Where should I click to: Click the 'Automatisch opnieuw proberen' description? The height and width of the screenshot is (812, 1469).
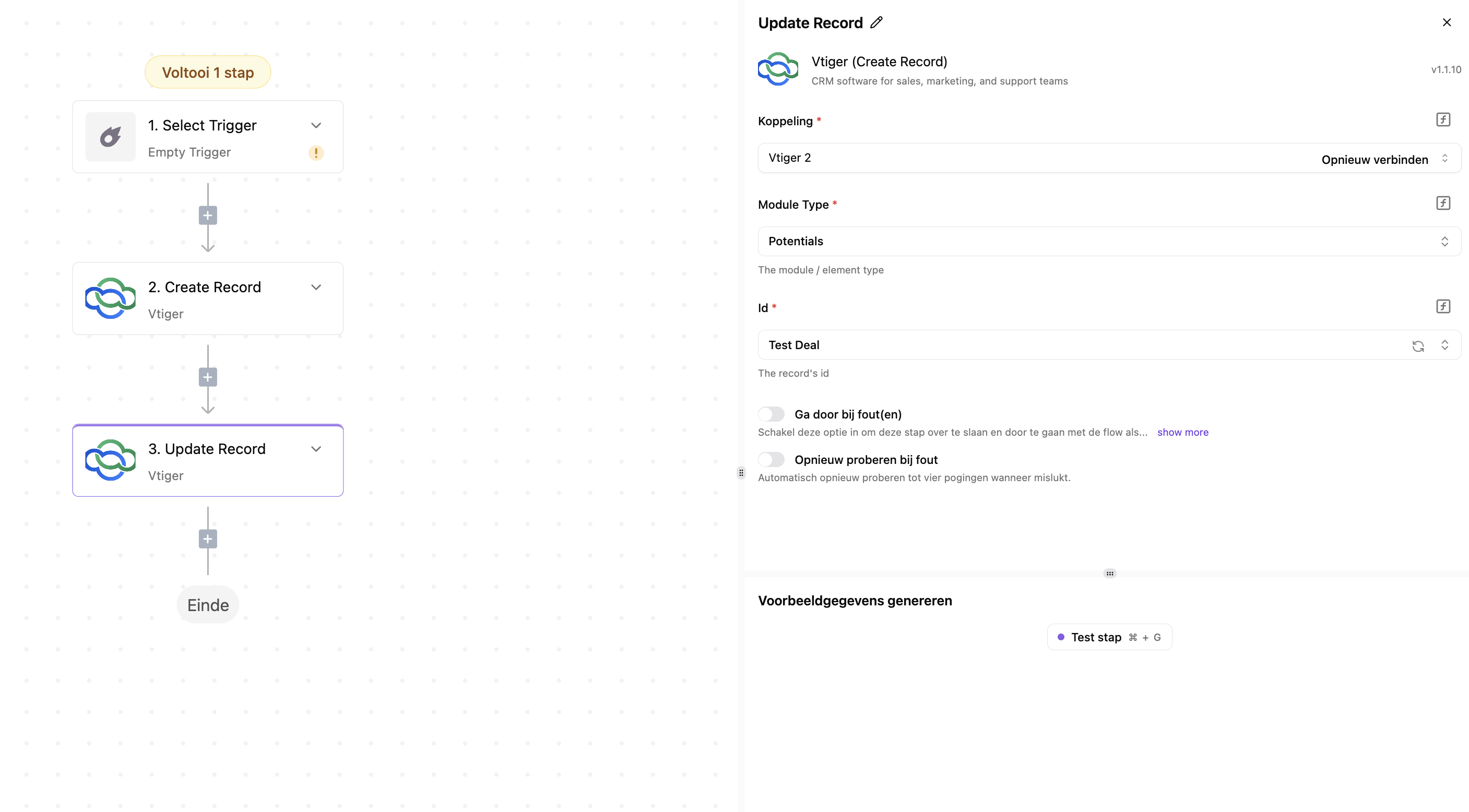click(x=914, y=478)
